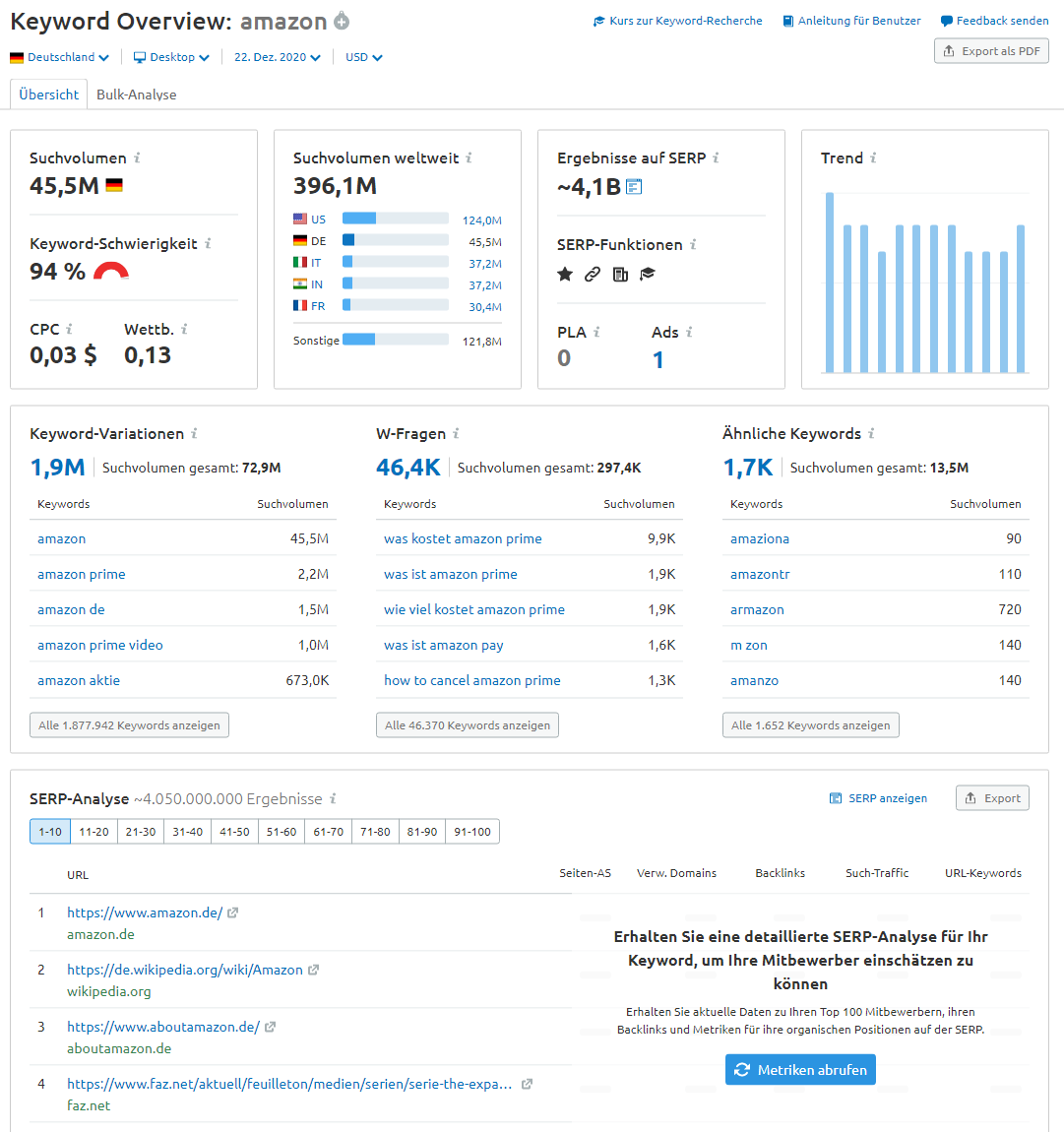The width and height of the screenshot is (1064, 1132).
Task: Click the plus icon next to amazon title
Action: coord(342,21)
